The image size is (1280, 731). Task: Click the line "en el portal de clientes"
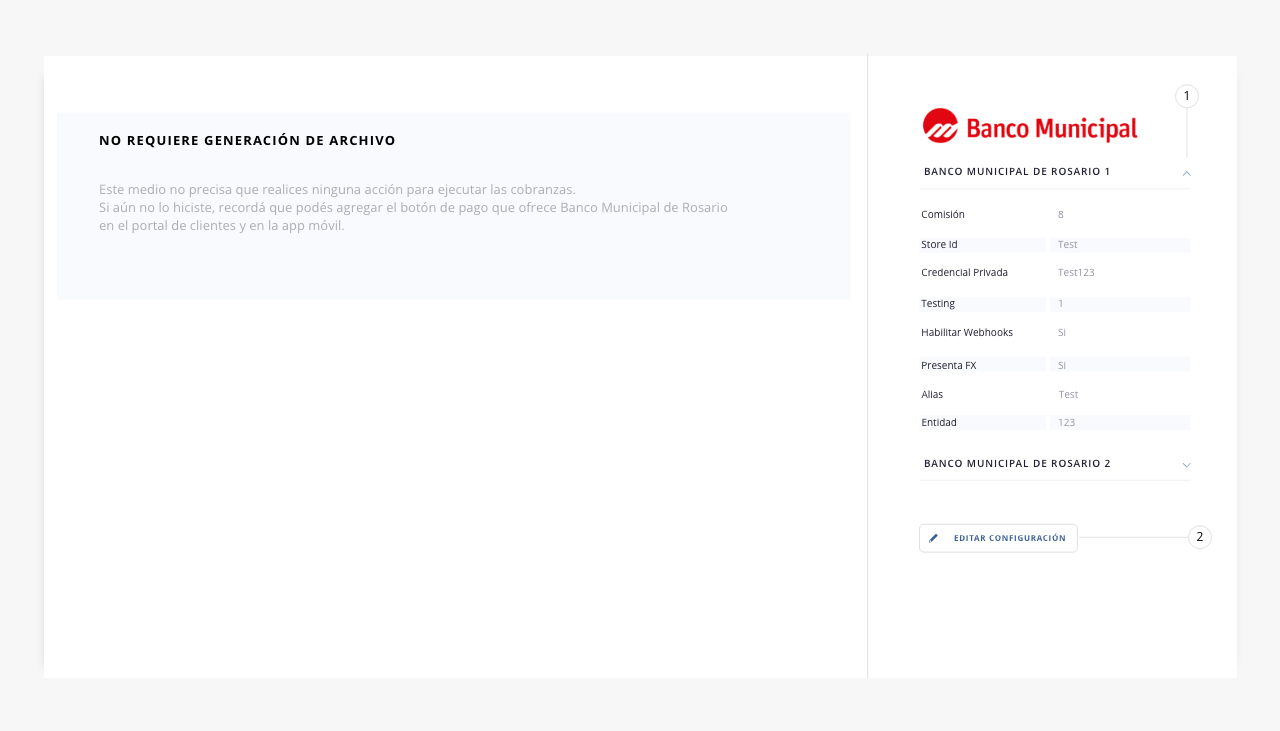221,226
